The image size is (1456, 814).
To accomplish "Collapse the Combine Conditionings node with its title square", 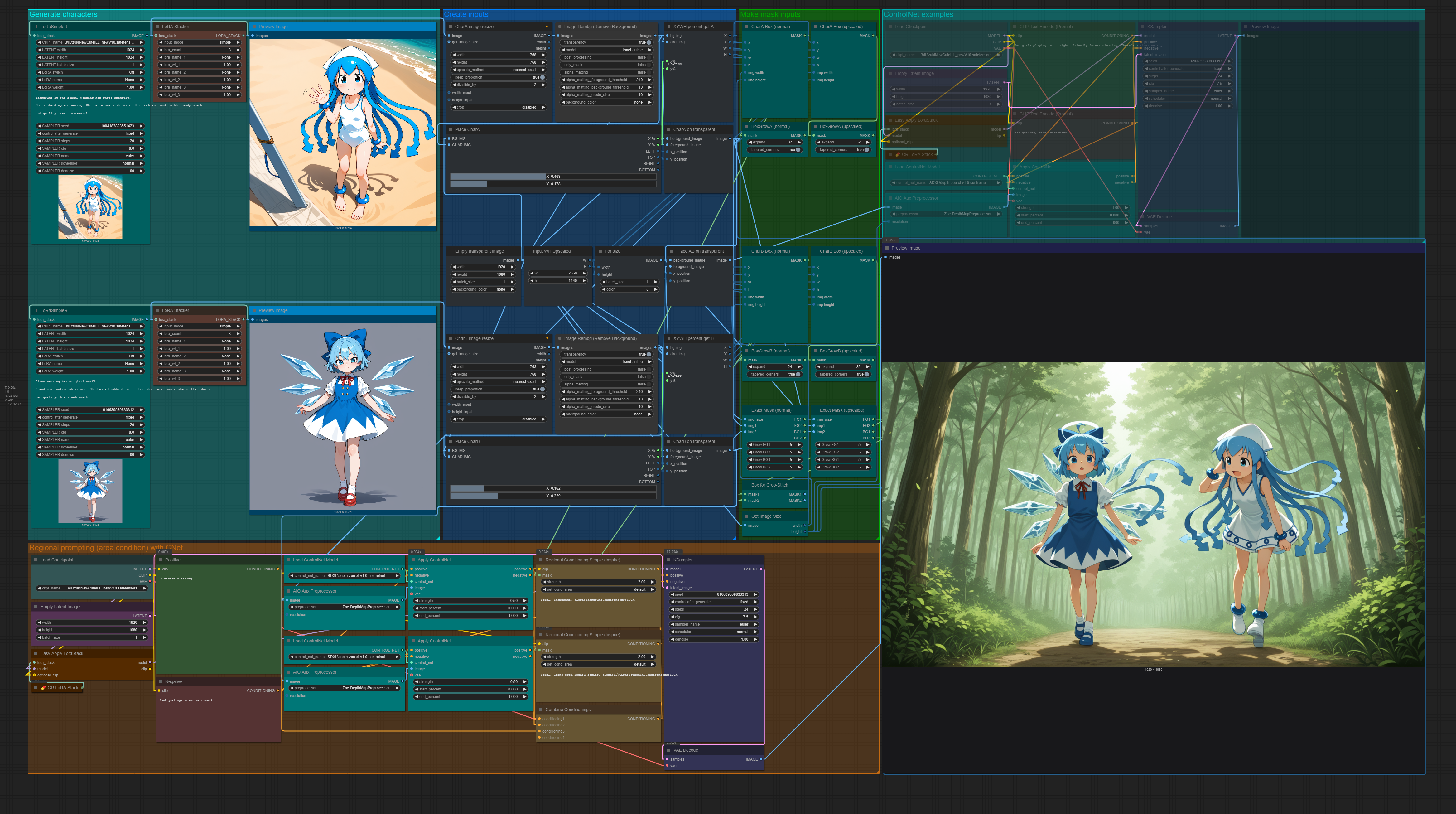I will tap(541, 710).
